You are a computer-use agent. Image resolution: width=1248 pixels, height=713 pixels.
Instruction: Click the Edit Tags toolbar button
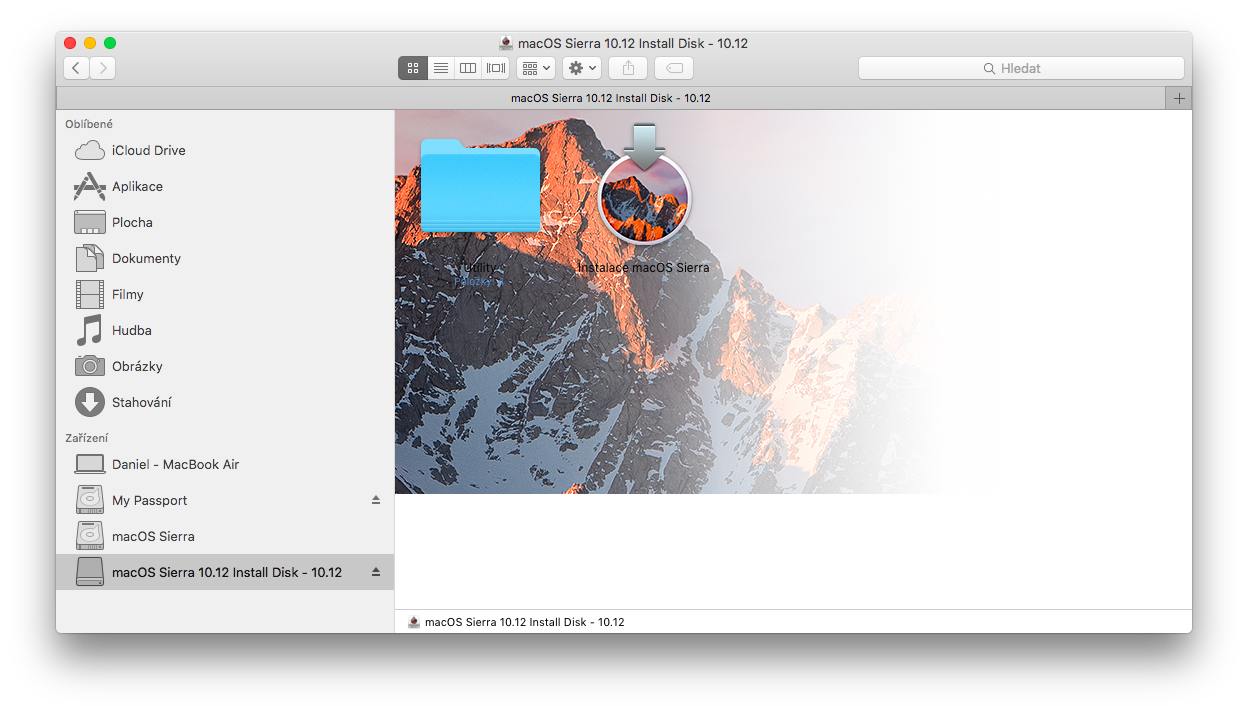click(674, 68)
